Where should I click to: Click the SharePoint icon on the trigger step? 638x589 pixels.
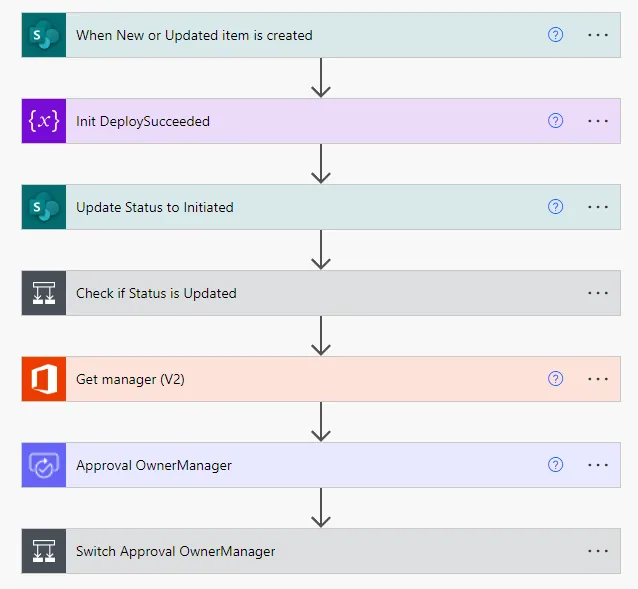44,35
